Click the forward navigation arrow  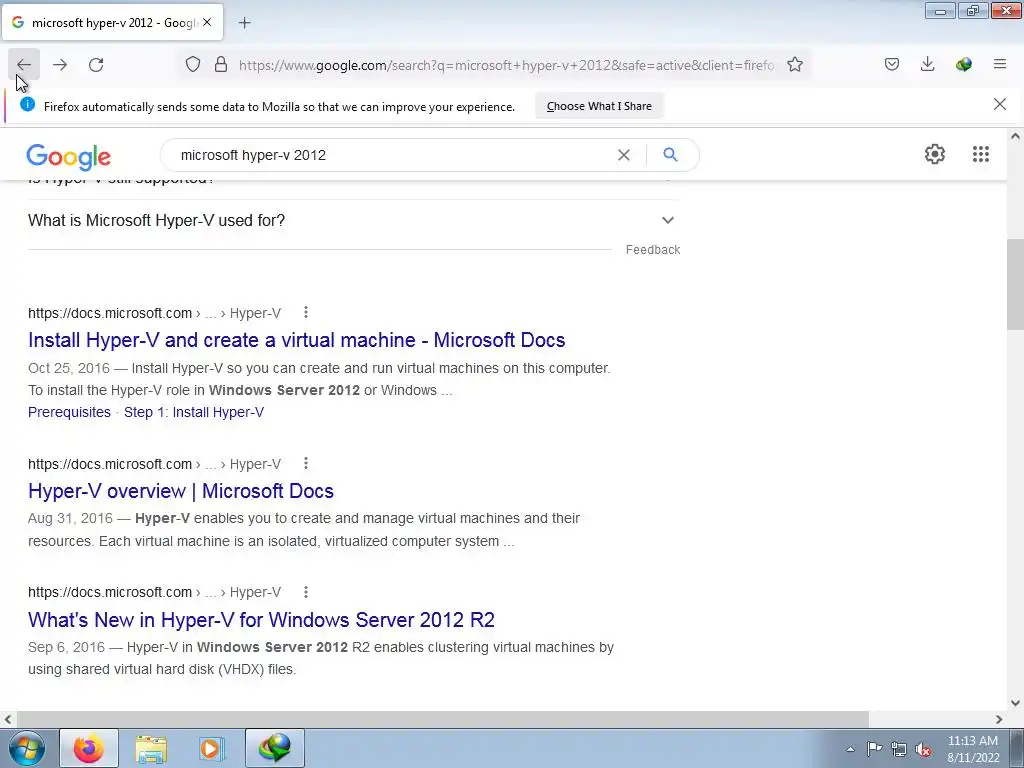click(60, 65)
